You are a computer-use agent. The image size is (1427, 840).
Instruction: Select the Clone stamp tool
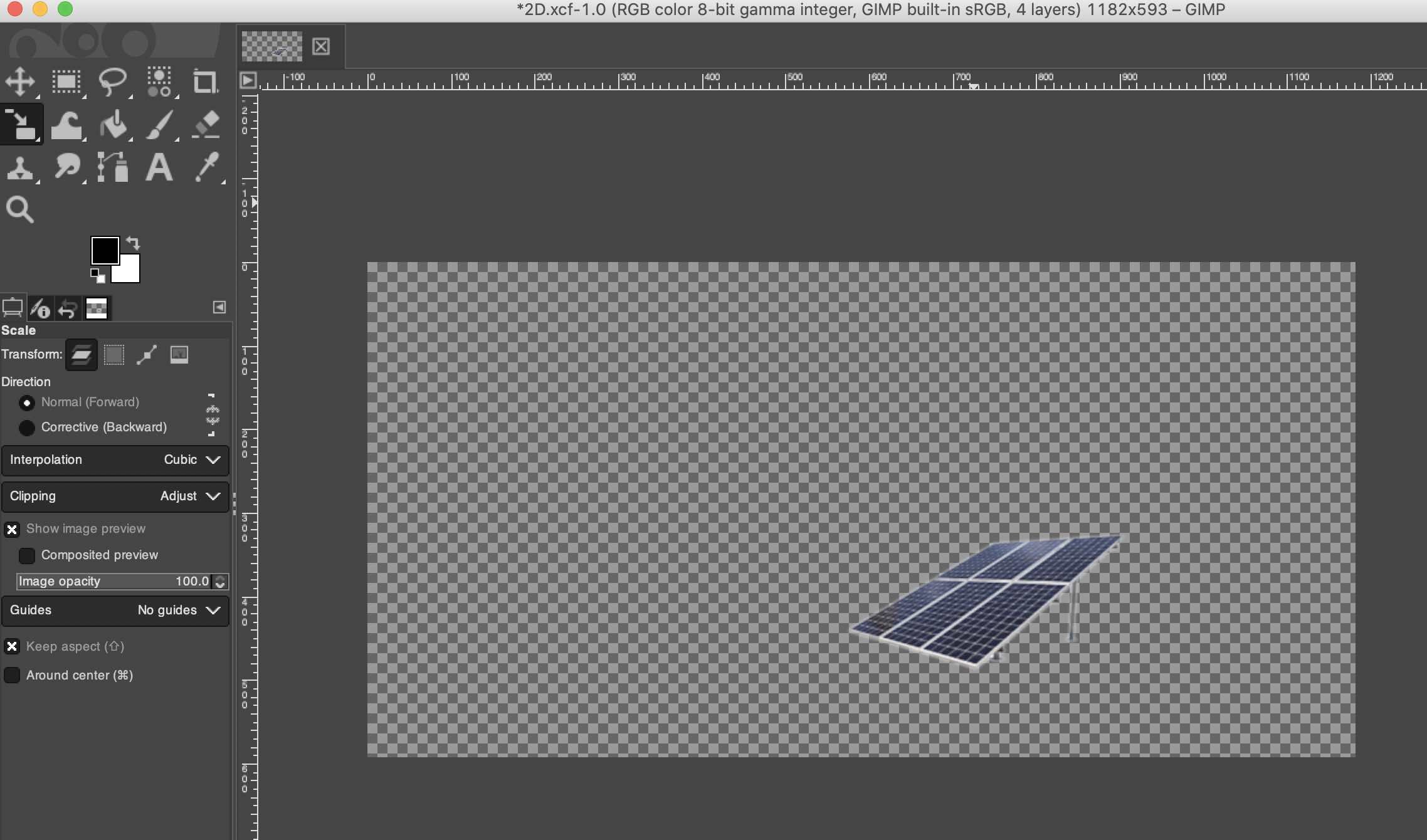(20, 167)
